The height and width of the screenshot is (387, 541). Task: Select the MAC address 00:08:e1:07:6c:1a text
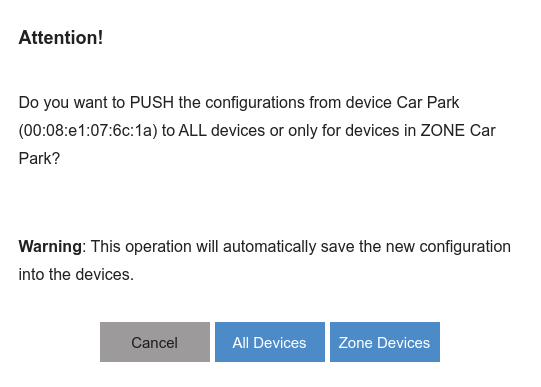[88, 131]
